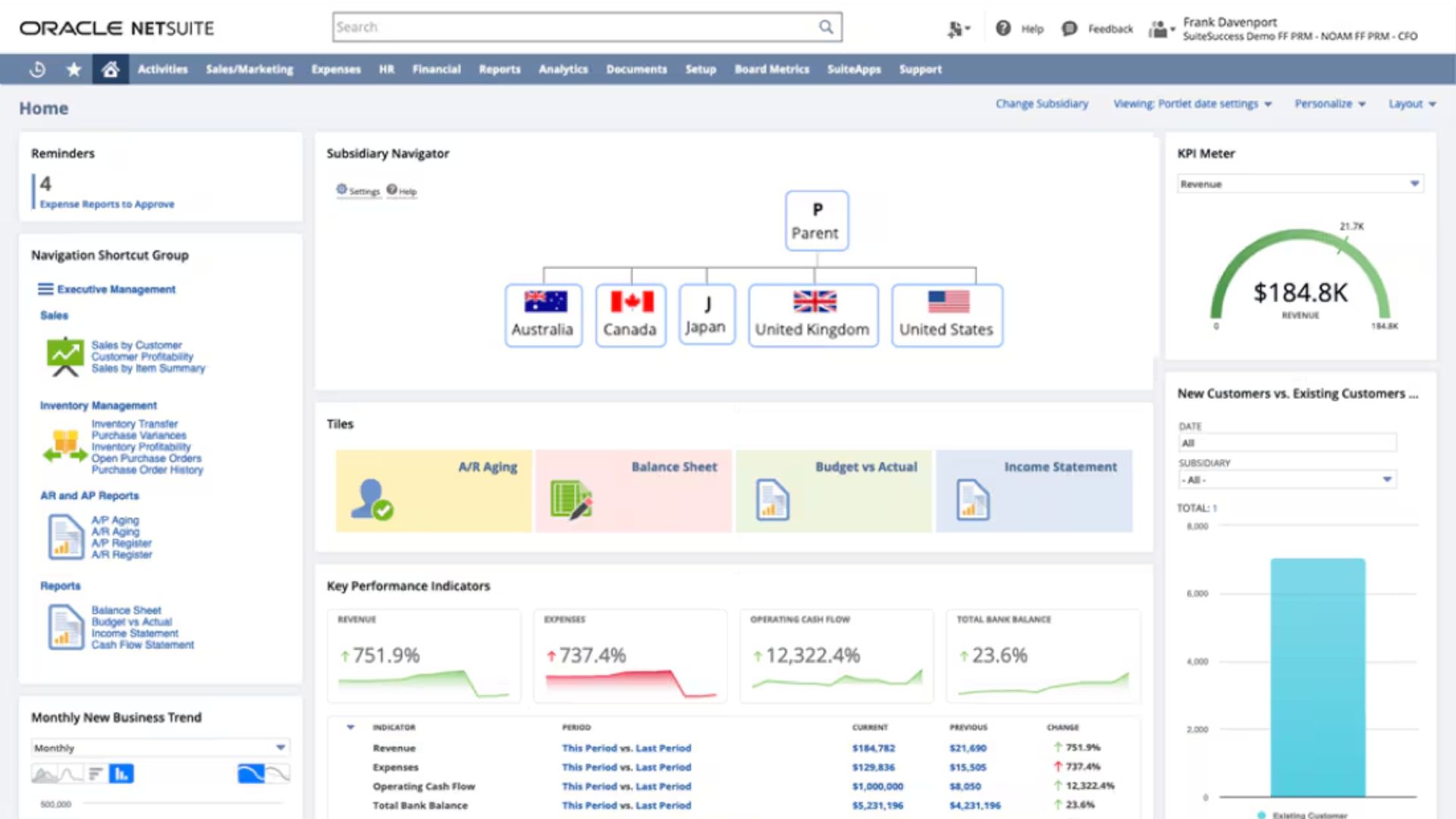This screenshot has width=1456, height=819.
Task: Open the Analytics menu
Action: click(563, 70)
